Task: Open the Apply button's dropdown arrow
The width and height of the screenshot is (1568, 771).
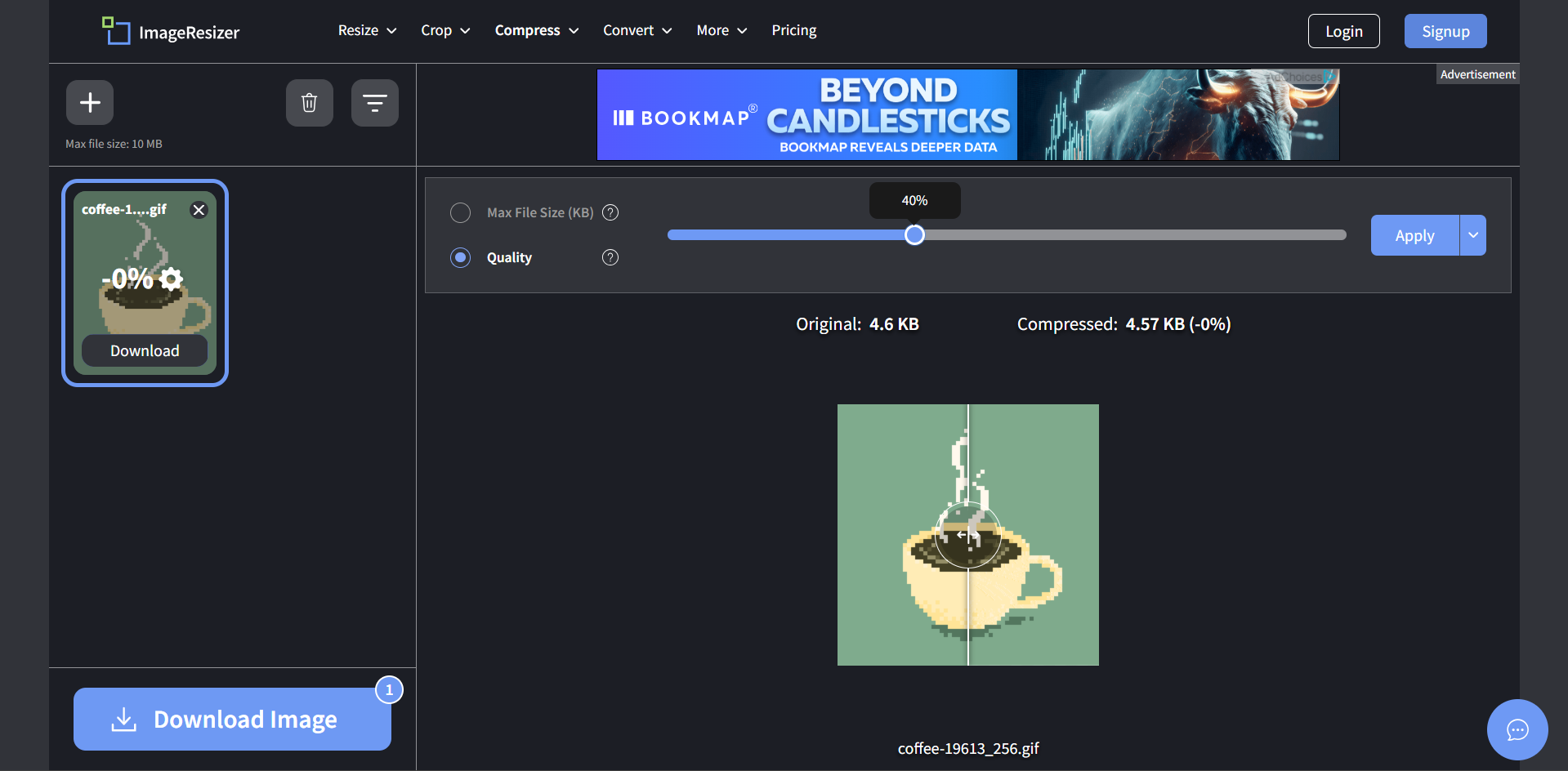Action: (1473, 235)
